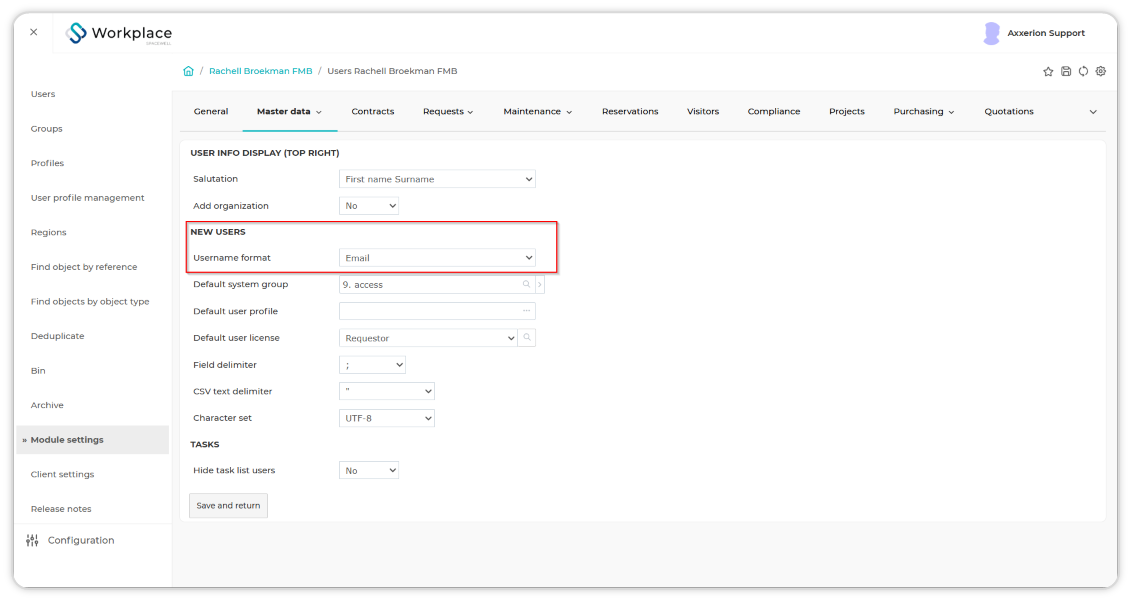Expand the Username format dropdown

pyautogui.click(x=437, y=258)
